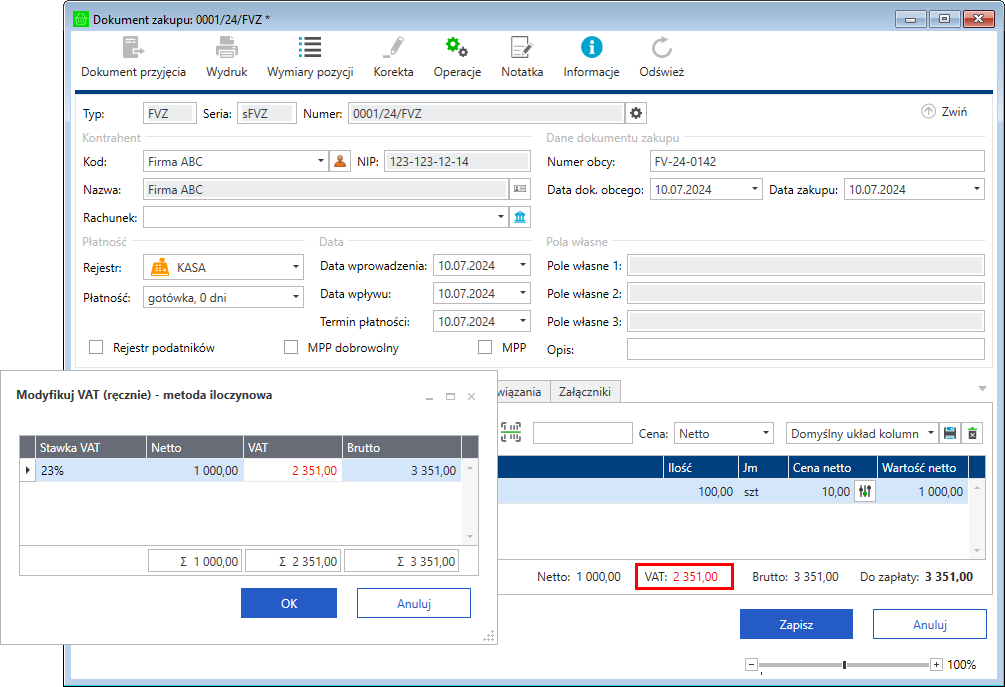Expand the Rejestr KASA dropdown
1005x687 pixels.
[295, 267]
